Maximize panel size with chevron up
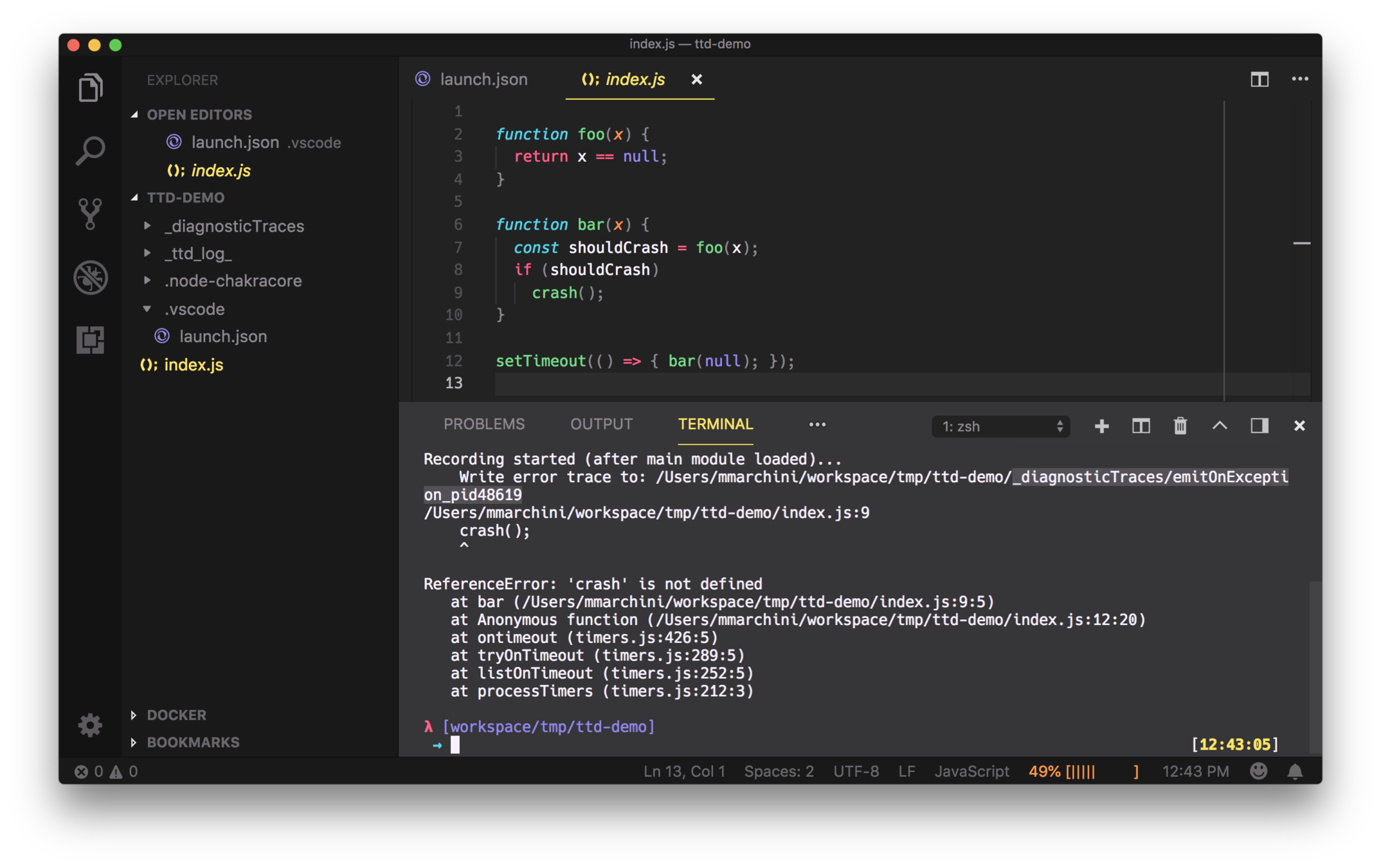This screenshot has height=868, width=1381. coord(1220,426)
